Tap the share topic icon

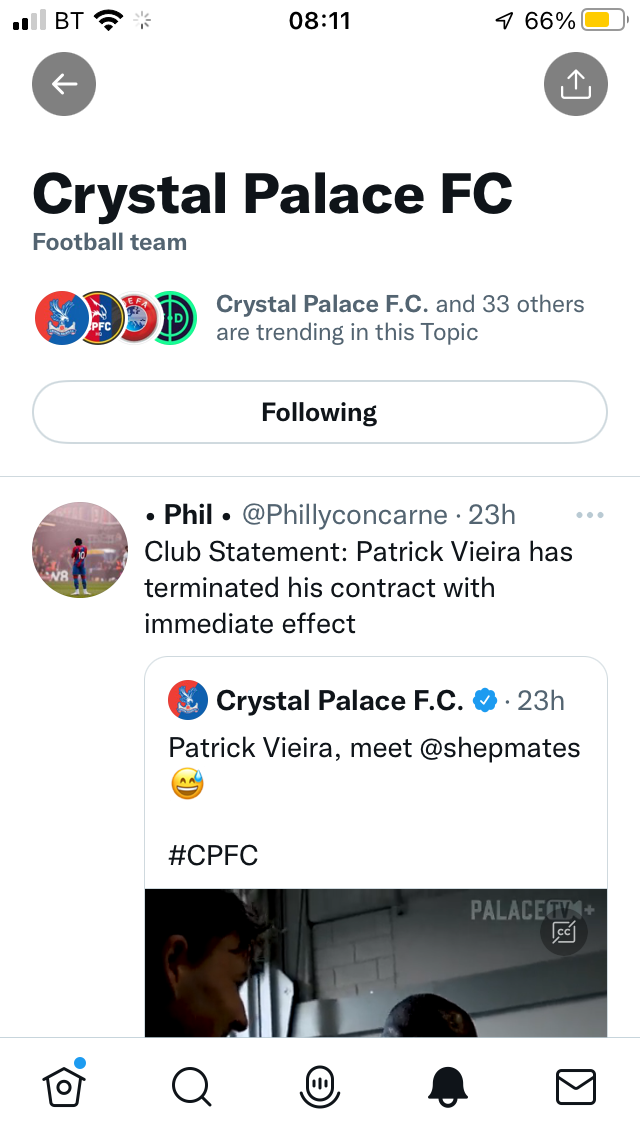coord(575,84)
